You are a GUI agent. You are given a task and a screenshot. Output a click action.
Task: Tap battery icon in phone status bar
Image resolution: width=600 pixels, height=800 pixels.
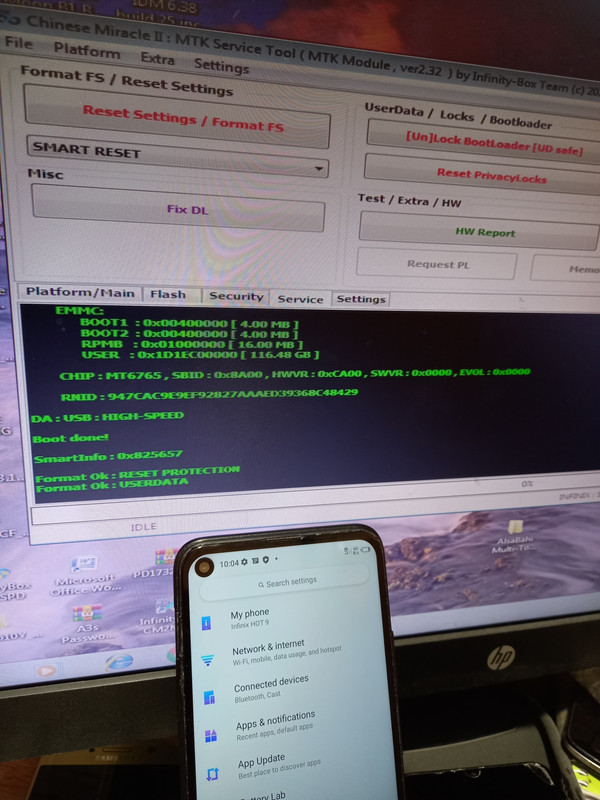(365, 549)
